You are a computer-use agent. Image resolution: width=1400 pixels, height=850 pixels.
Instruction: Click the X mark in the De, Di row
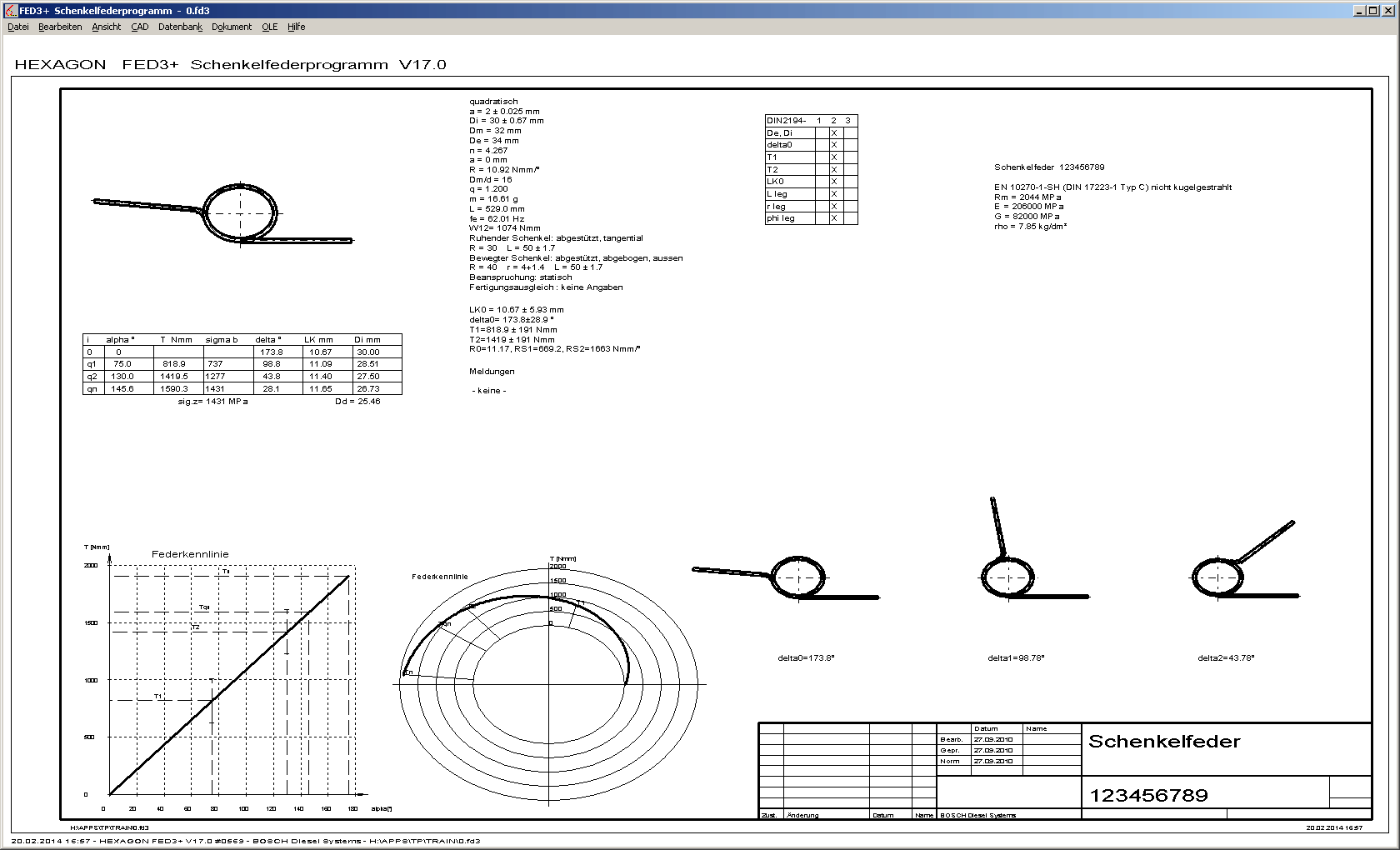[x=834, y=133]
